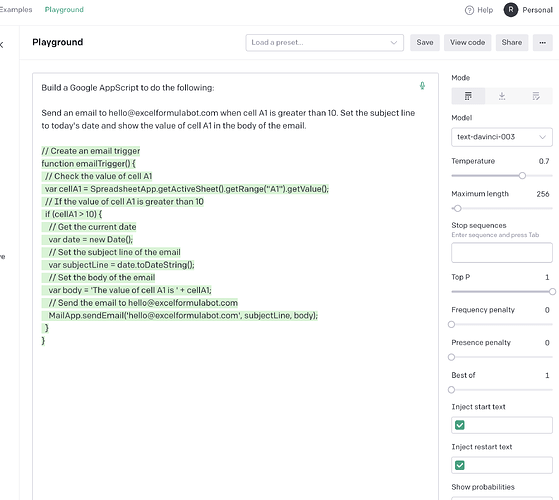Viewport: 559px width, 500px height.
Task: Click the View code button
Action: pos(467,42)
